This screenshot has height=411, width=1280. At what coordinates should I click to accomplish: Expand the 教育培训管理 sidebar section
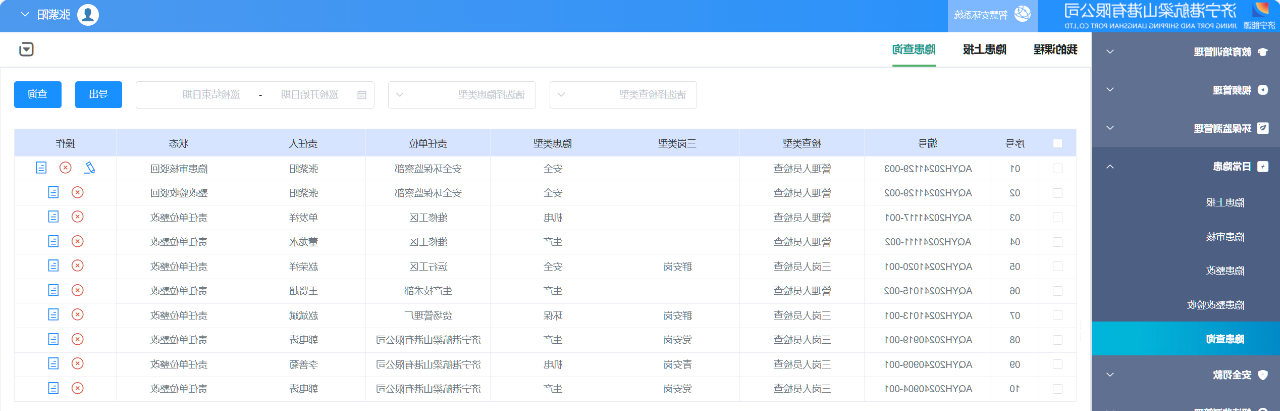(x=1185, y=51)
